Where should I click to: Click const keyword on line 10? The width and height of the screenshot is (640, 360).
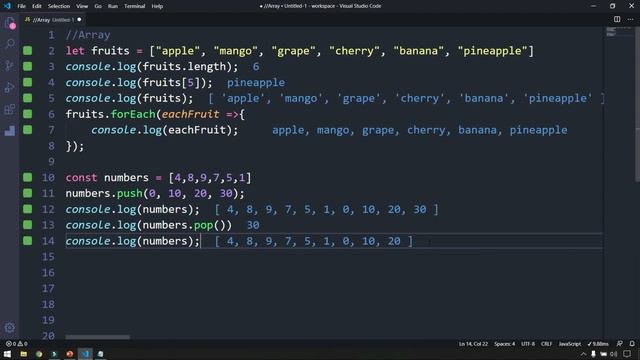81,178
